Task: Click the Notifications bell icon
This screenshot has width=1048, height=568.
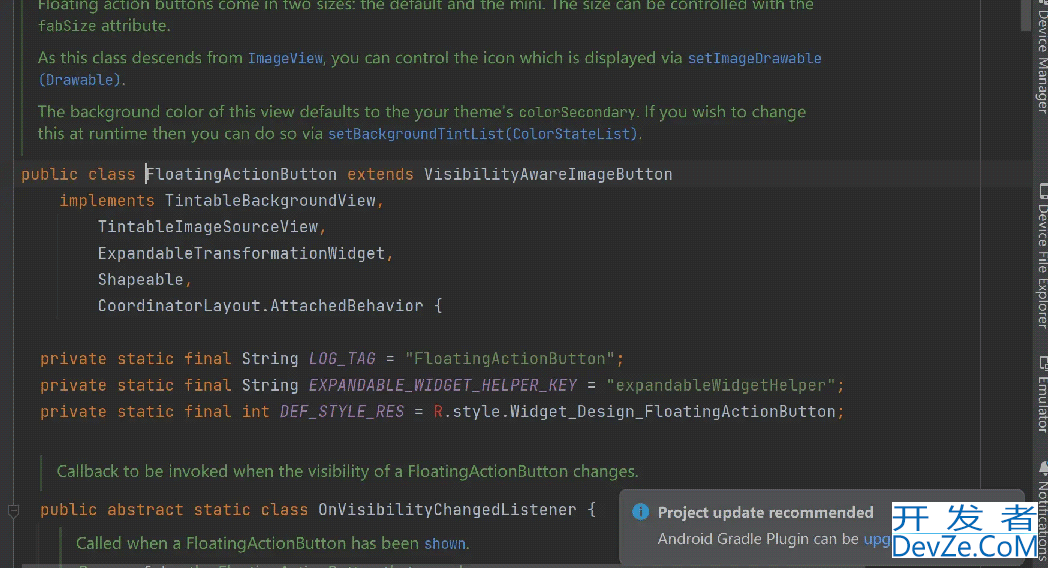Action: (x=1043, y=468)
